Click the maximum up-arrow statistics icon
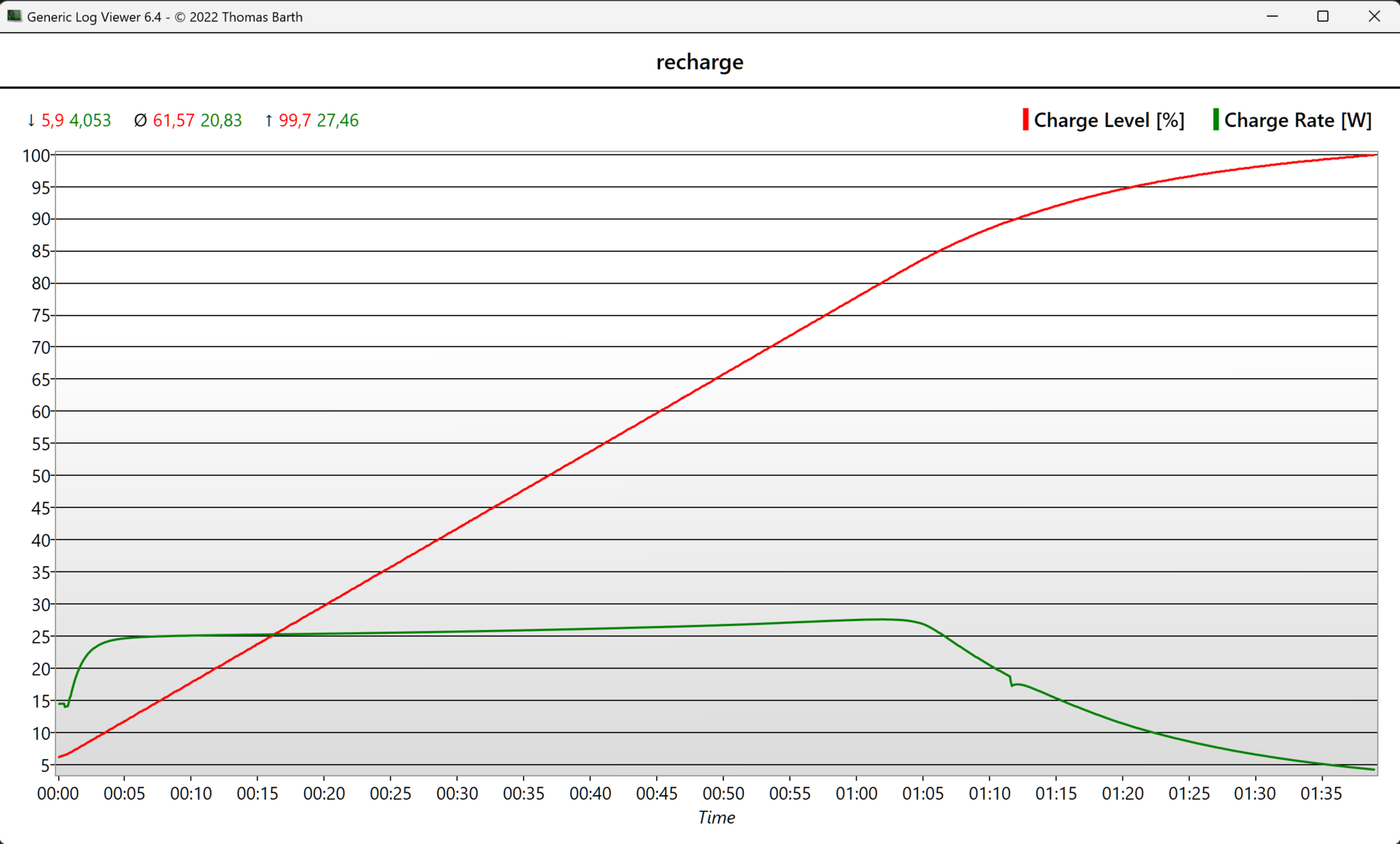Viewport: 1400px width, 844px height. 268,120
